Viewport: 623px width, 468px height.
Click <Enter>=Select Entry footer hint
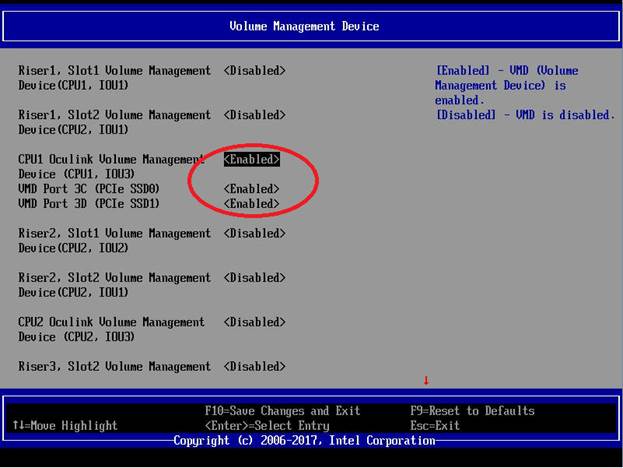tap(266, 425)
